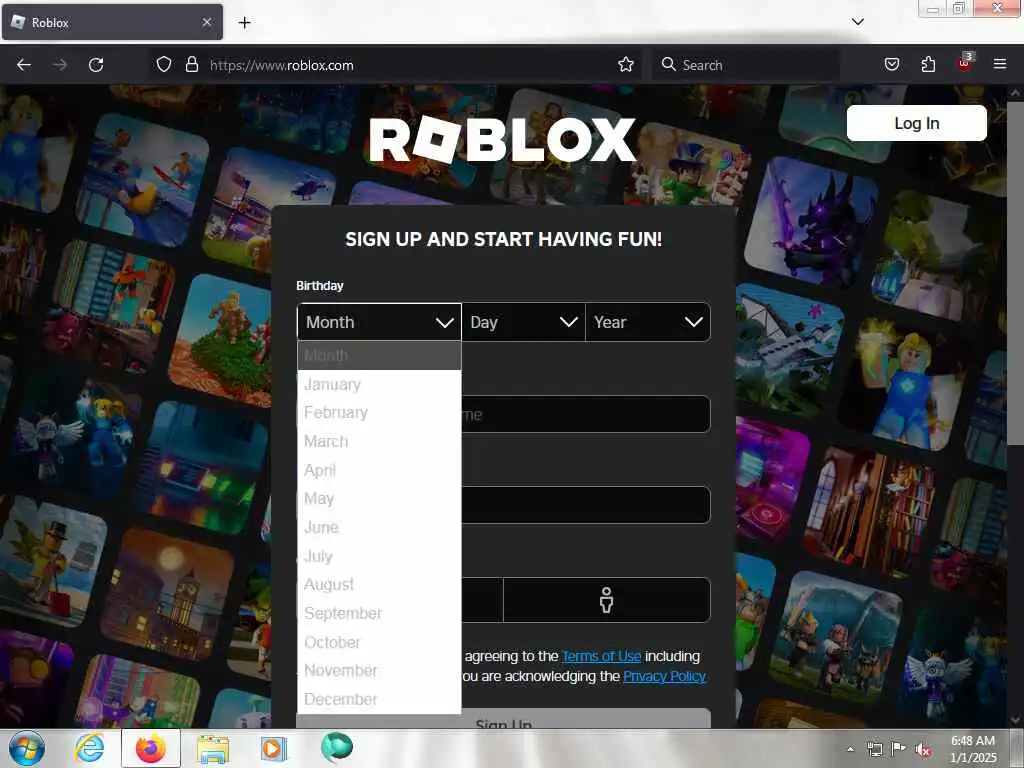Open the Pocket save icon

point(892,65)
